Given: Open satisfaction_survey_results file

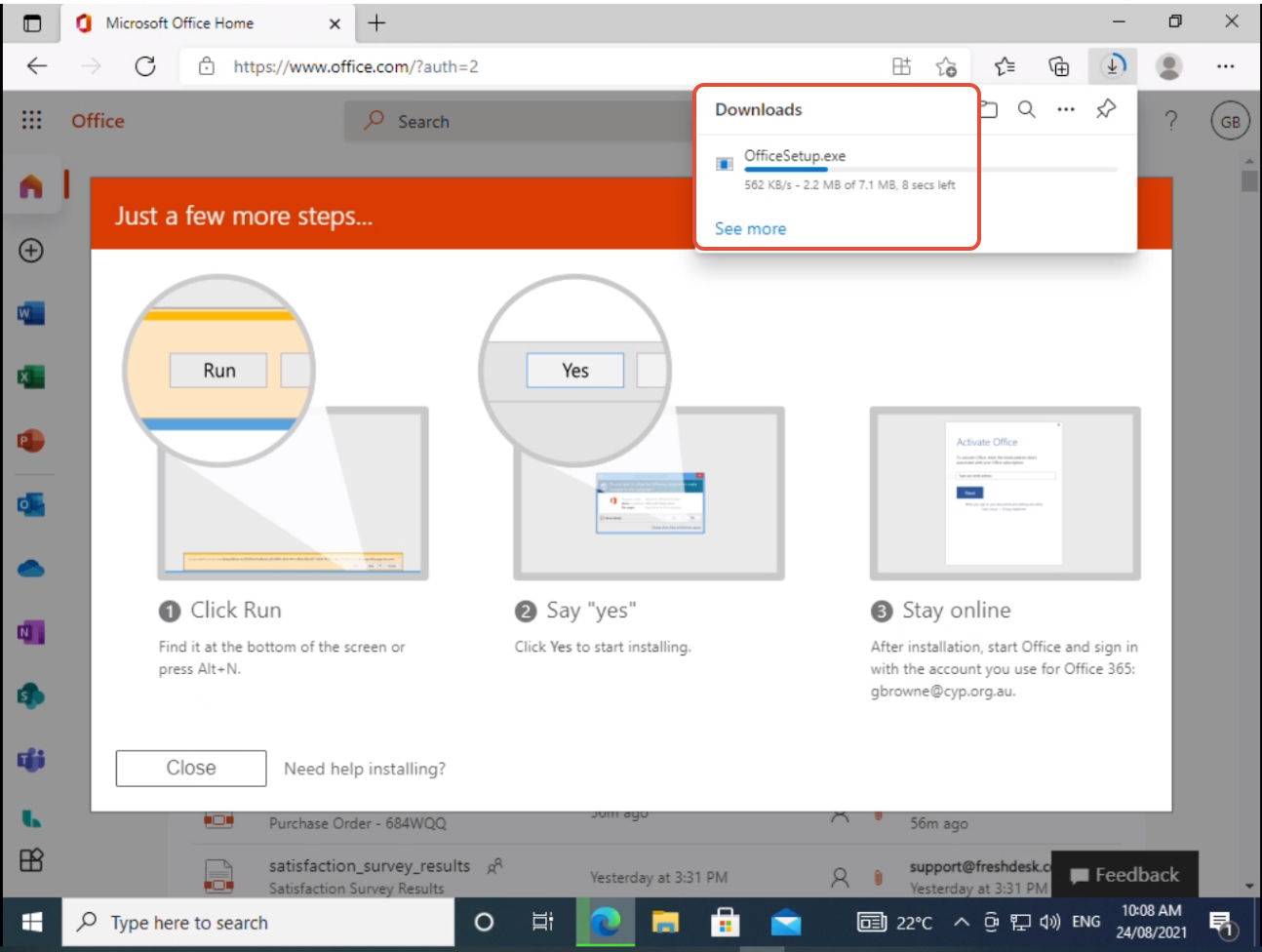Looking at the screenshot, I should (370, 865).
